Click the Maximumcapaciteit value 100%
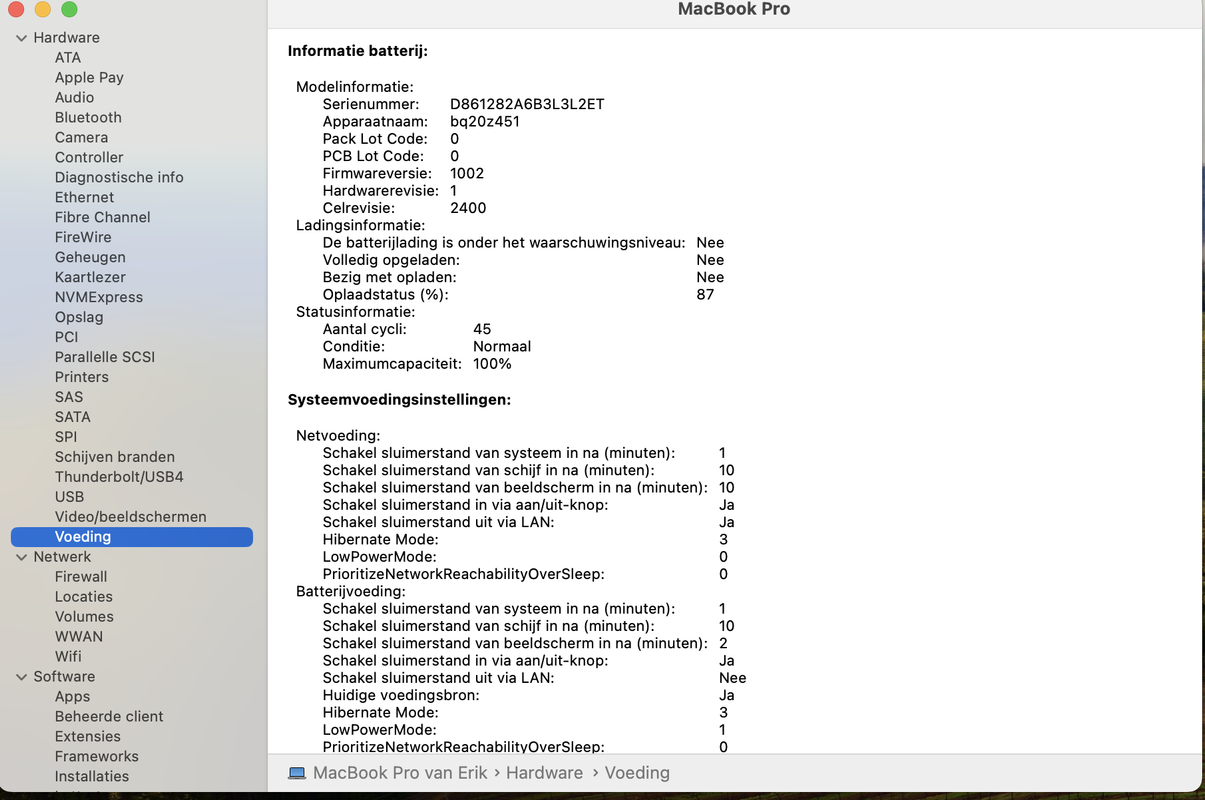1205x800 pixels. pyautogui.click(x=492, y=364)
